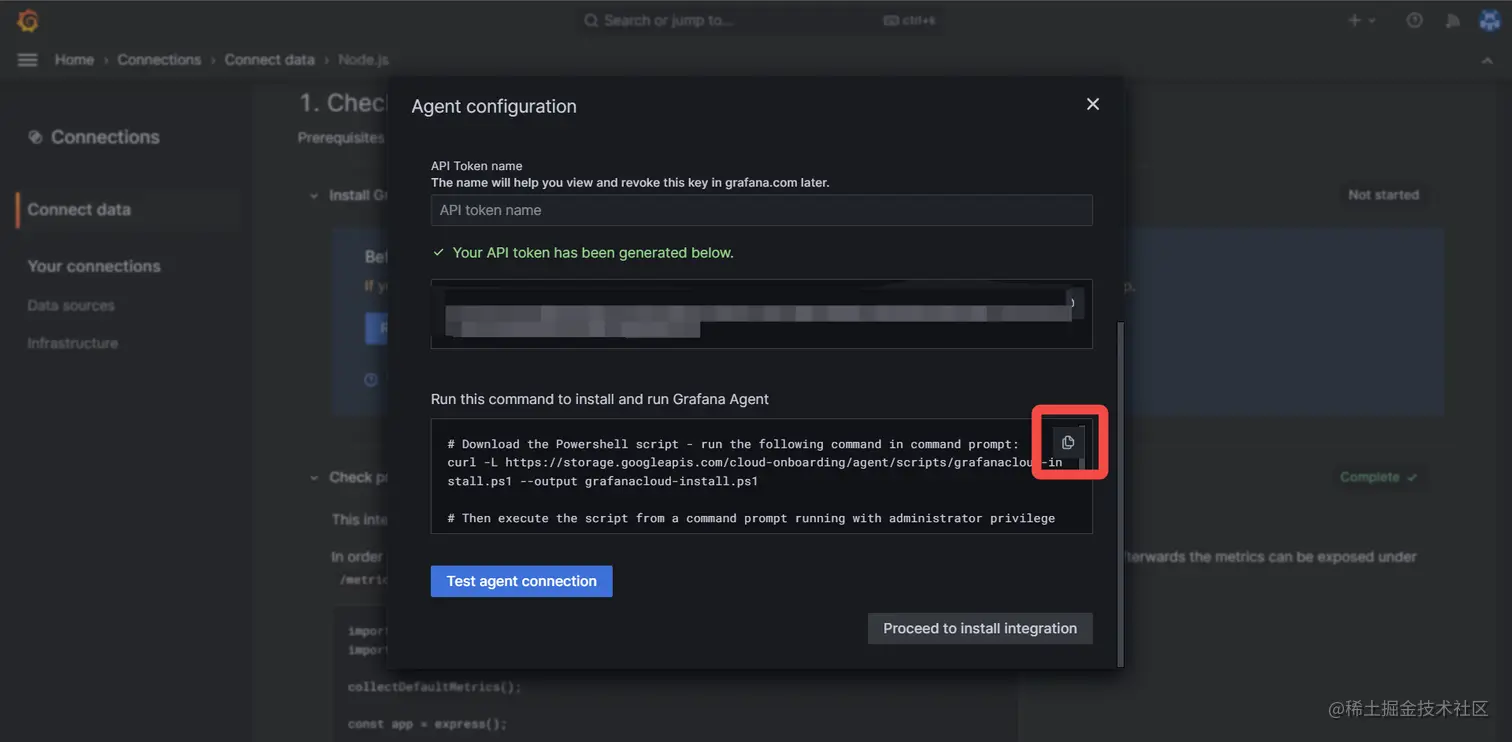Collapse top bar with chevron up icon
This screenshot has height=742, width=1512.
click(x=1488, y=60)
